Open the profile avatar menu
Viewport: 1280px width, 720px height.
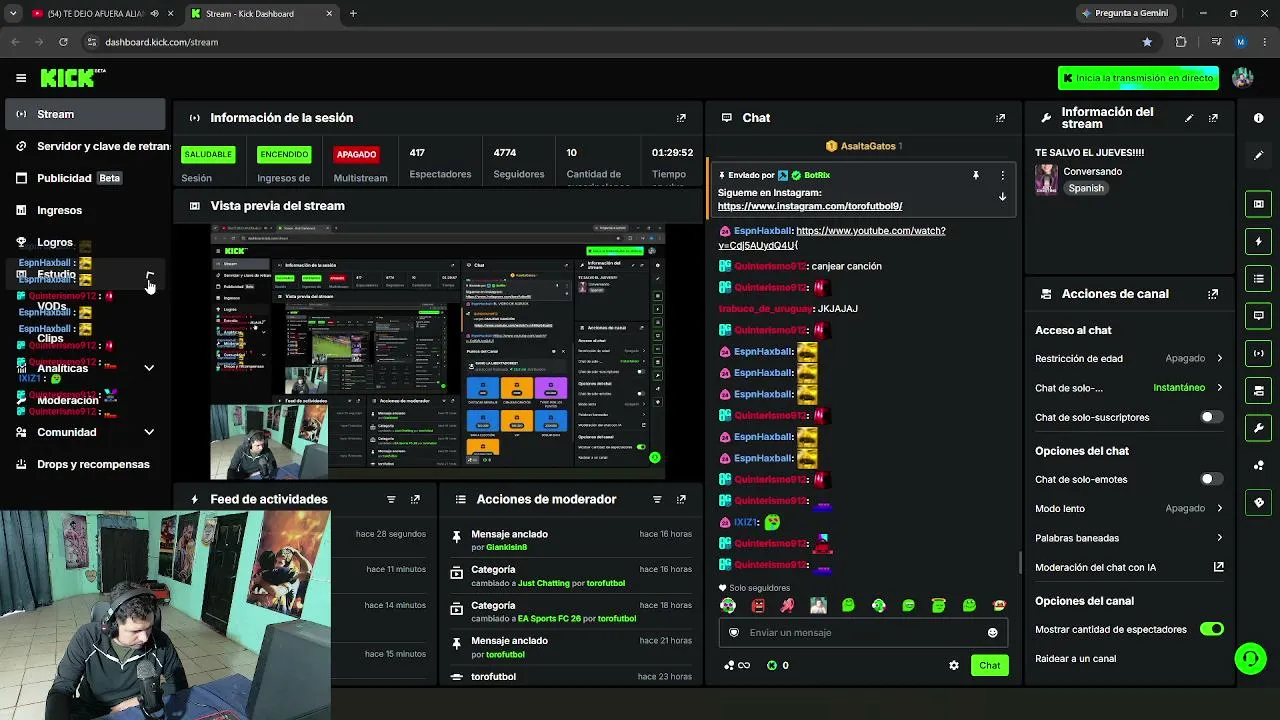click(x=1243, y=78)
